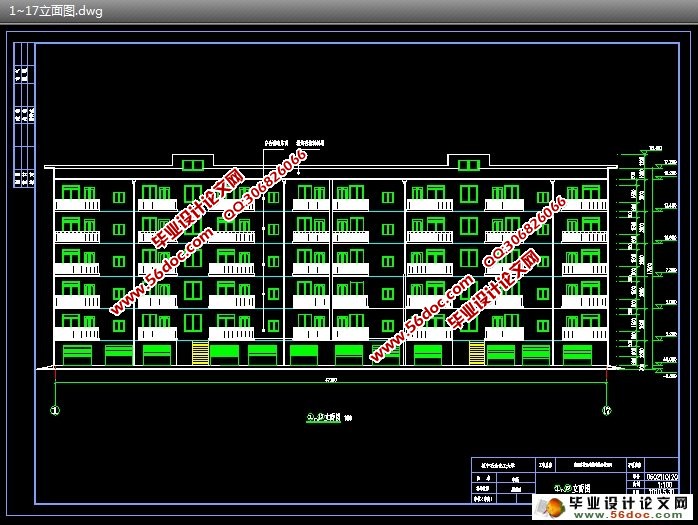This screenshot has height=525, width=698.
Task: Click axis bubble 1 at the bottom left
Action: click(x=55, y=410)
